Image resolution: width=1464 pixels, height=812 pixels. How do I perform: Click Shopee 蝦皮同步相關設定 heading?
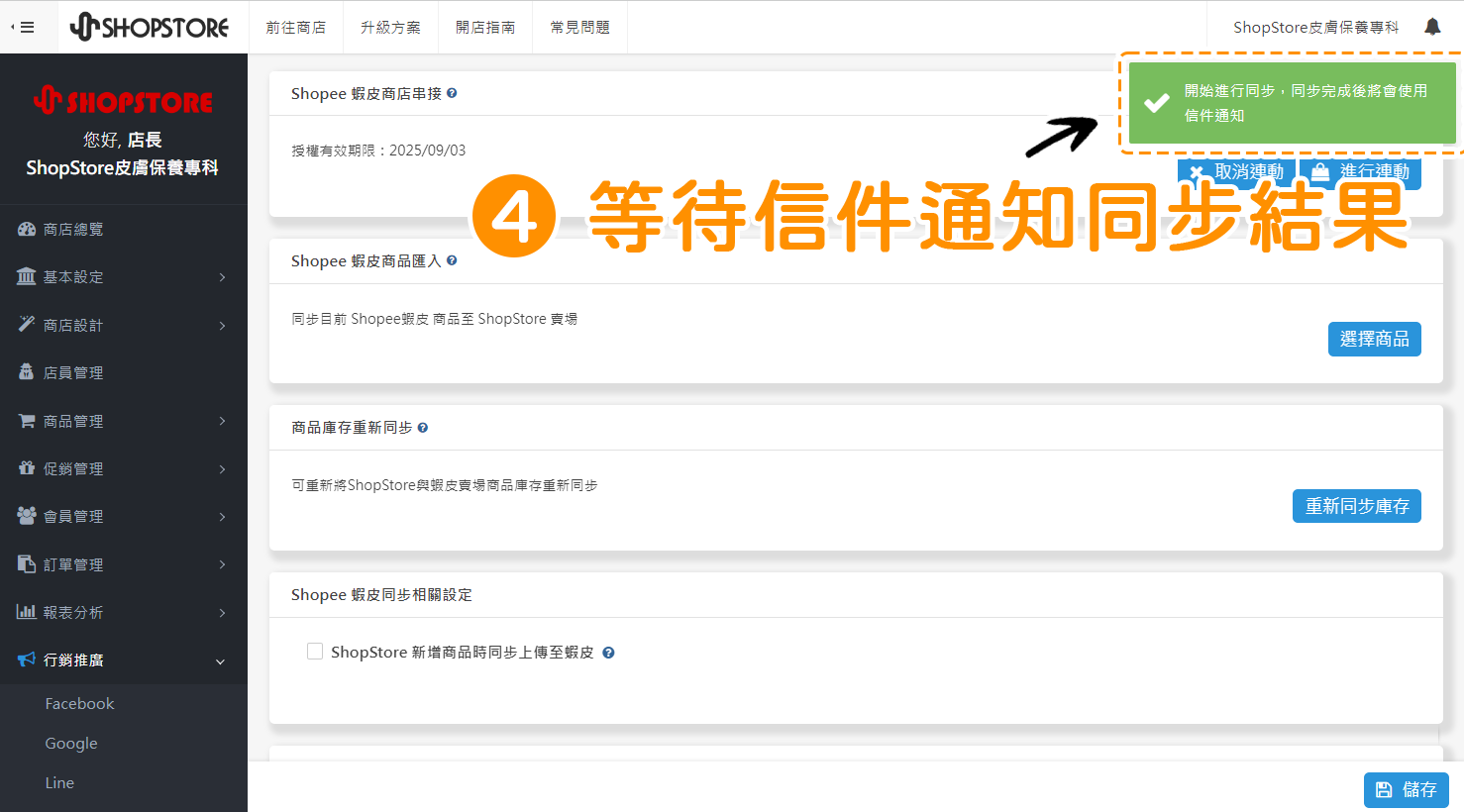[x=381, y=595]
